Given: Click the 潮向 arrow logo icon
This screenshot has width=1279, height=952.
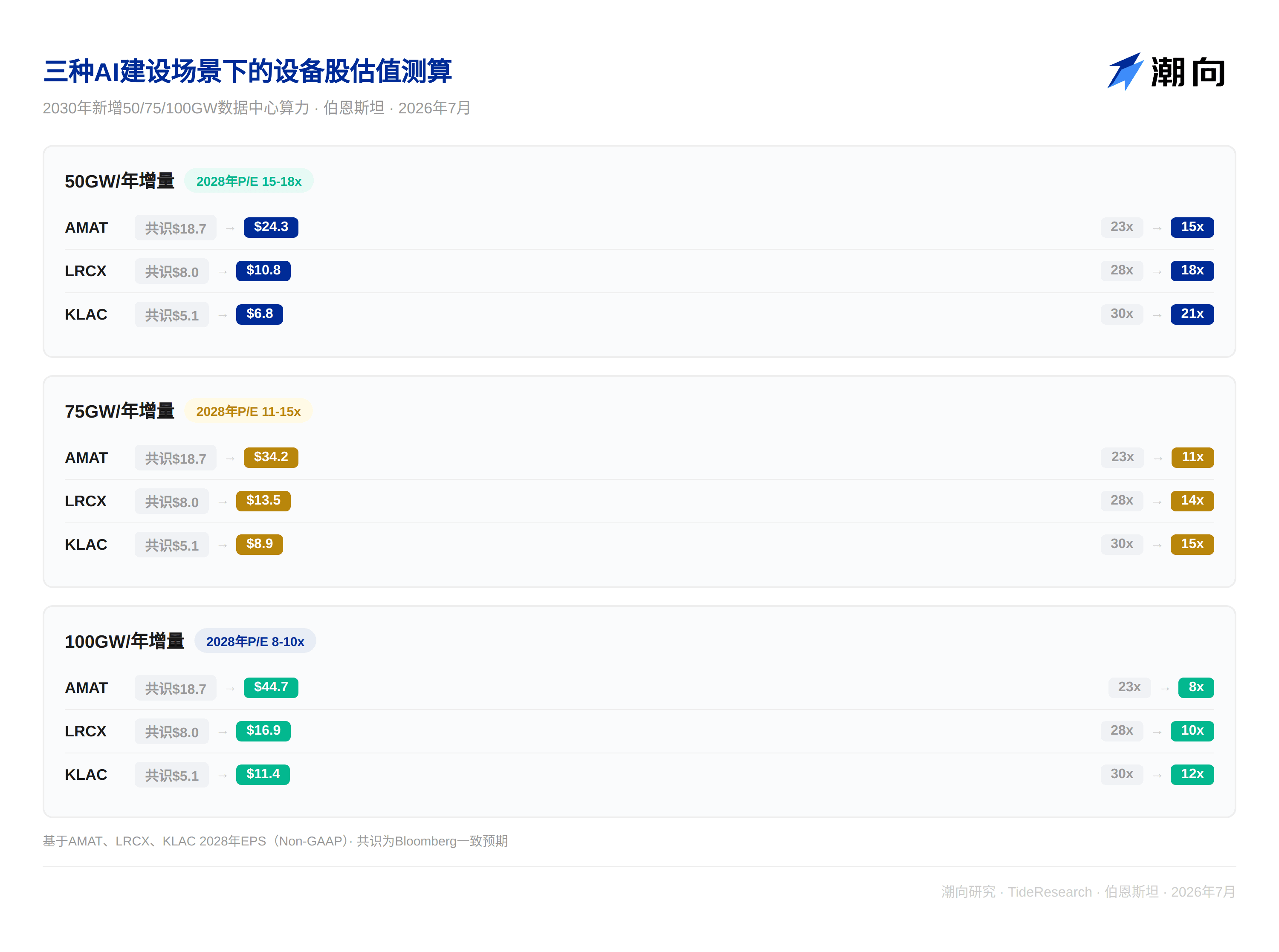Looking at the screenshot, I should pos(1125,72).
